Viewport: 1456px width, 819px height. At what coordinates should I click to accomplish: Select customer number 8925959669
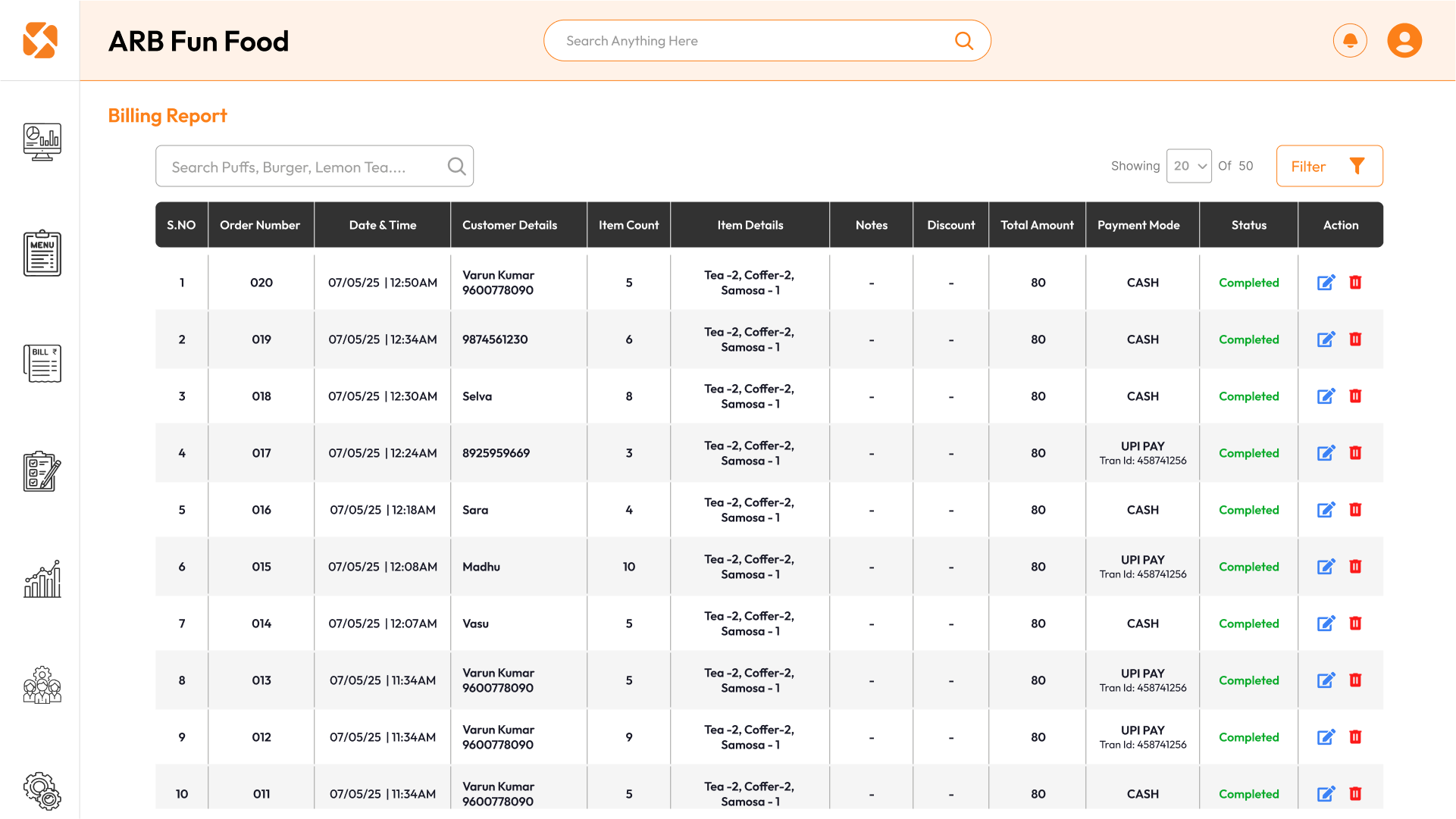click(496, 453)
